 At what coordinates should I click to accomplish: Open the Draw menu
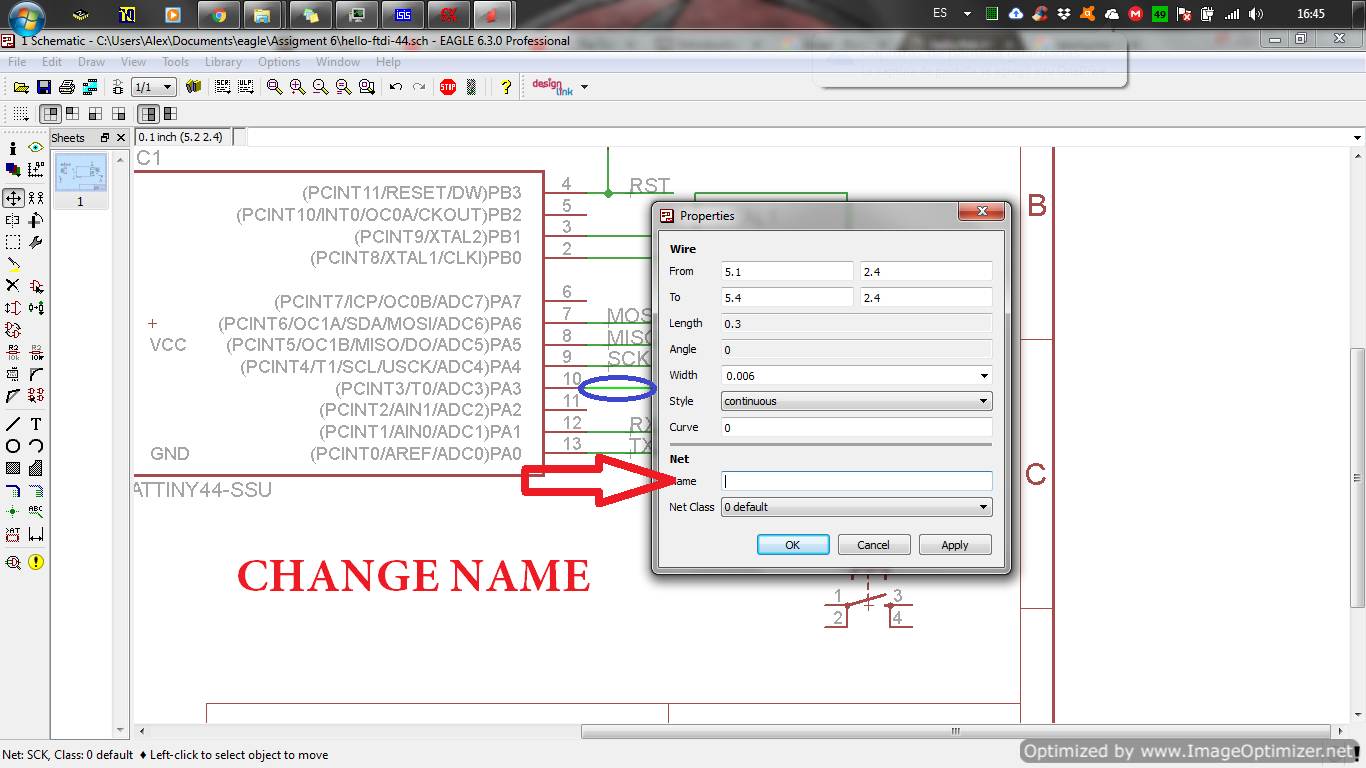(x=91, y=62)
